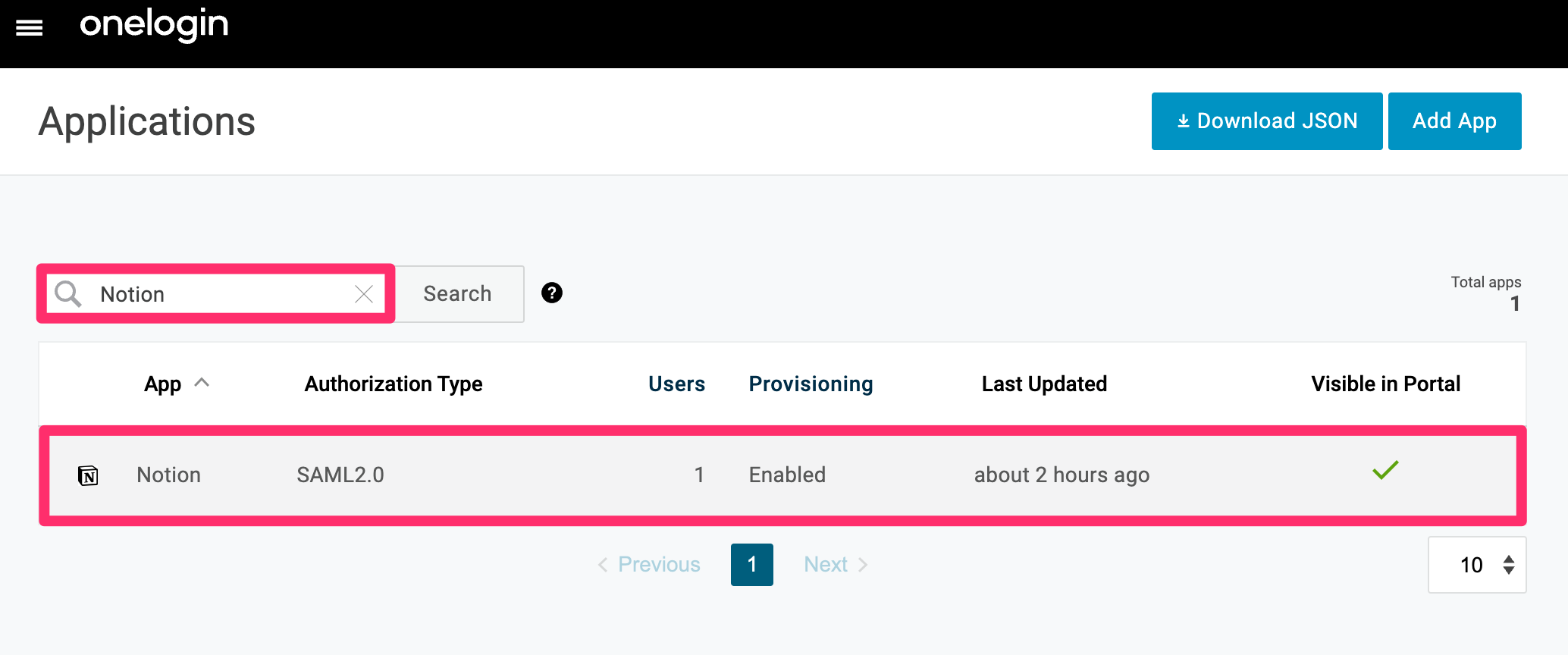Click the Add App button
The width and height of the screenshot is (1568, 655).
pos(1454,121)
